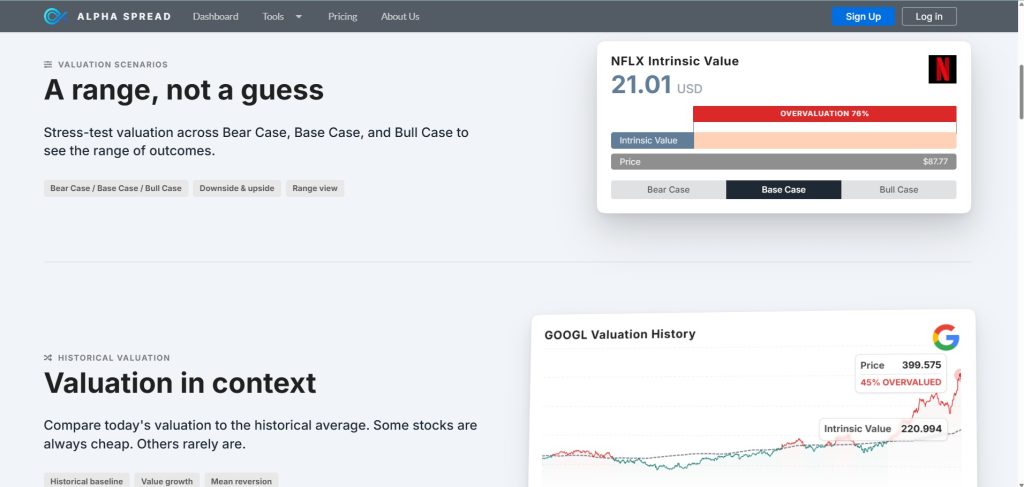This screenshot has width=1024, height=487.
Task: Click the "A range, not a guess" heading
Action: point(184,89)
